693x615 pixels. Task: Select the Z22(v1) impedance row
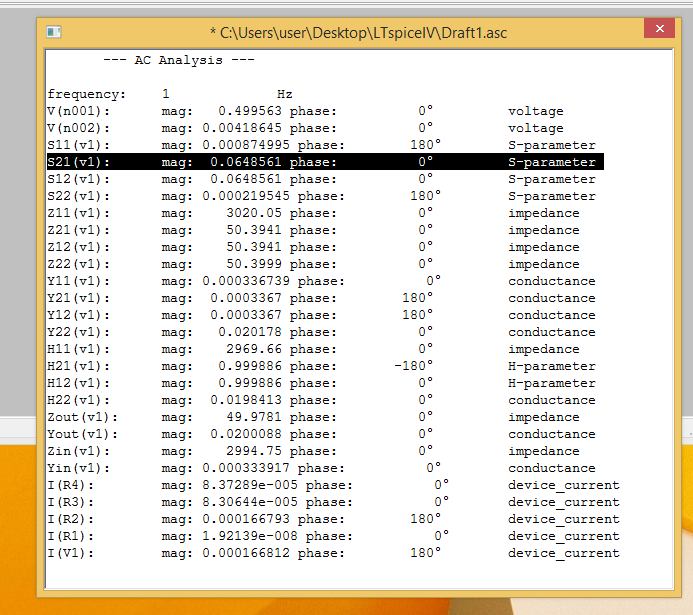point(313,264)
